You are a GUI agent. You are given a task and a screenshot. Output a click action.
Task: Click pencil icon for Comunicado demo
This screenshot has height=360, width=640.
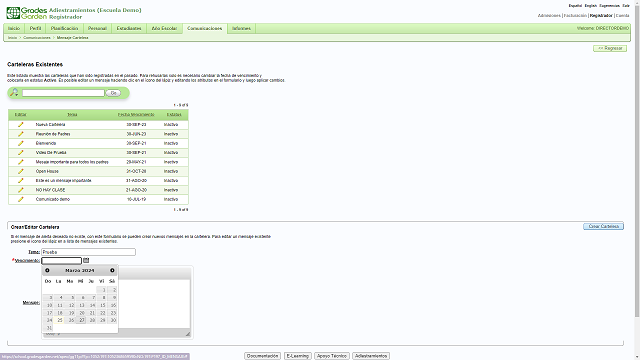tap(20, 199)
